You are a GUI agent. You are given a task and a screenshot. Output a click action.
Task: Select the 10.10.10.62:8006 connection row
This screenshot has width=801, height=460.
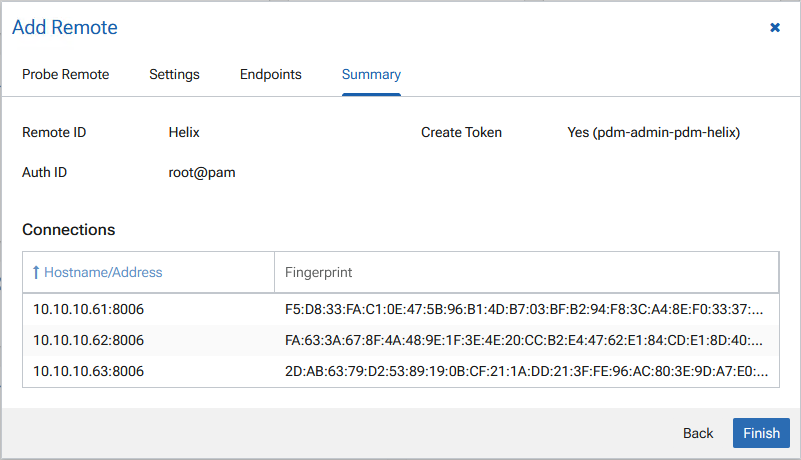click(88, 341)
